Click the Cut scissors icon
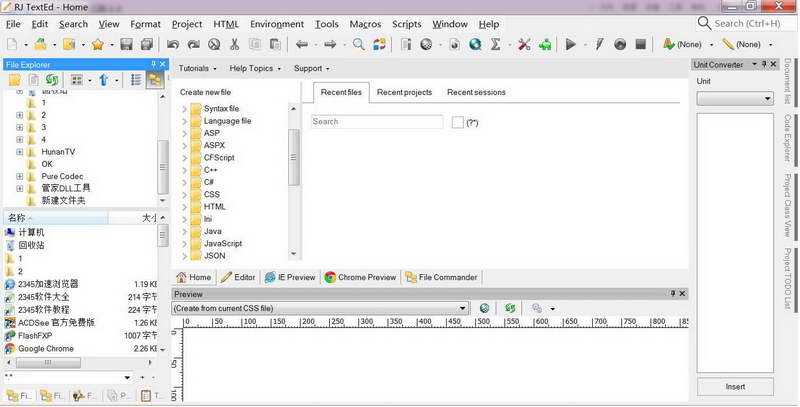 click(234, 44)
